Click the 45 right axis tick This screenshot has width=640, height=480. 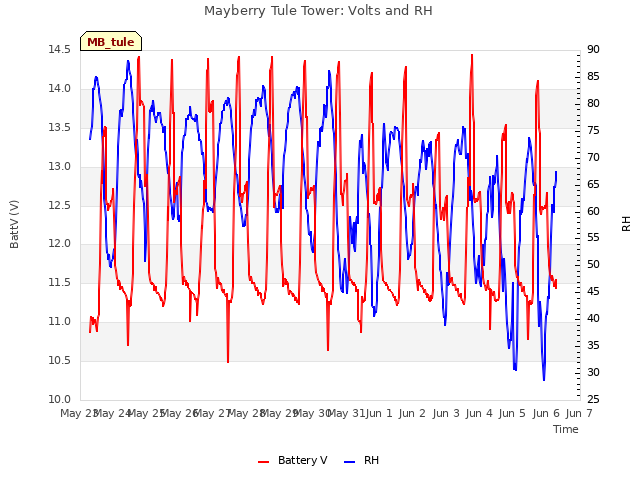pos(593,292)
